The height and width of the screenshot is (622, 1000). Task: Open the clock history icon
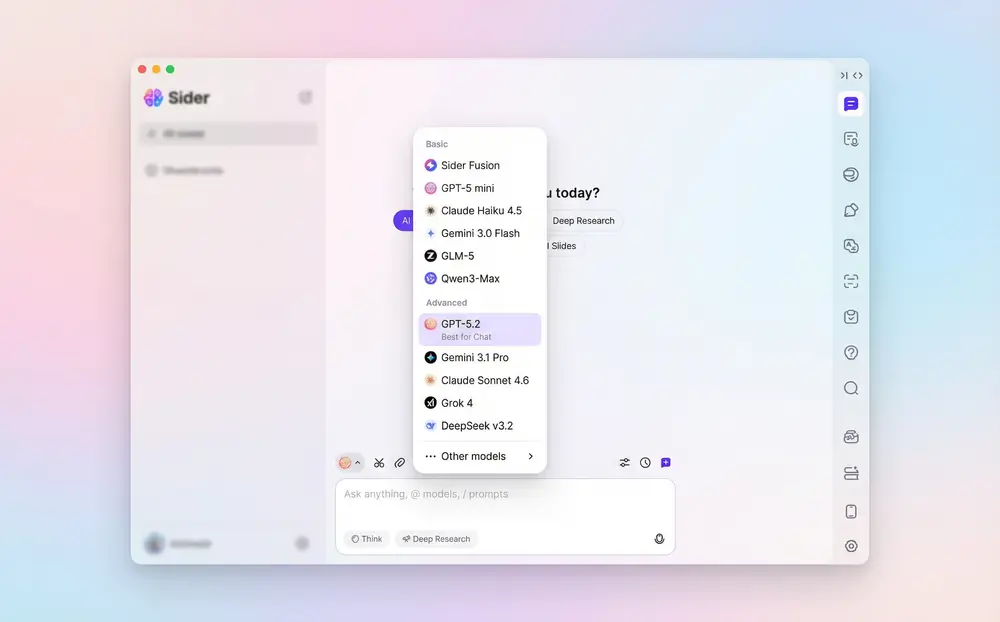pos(645,463)
